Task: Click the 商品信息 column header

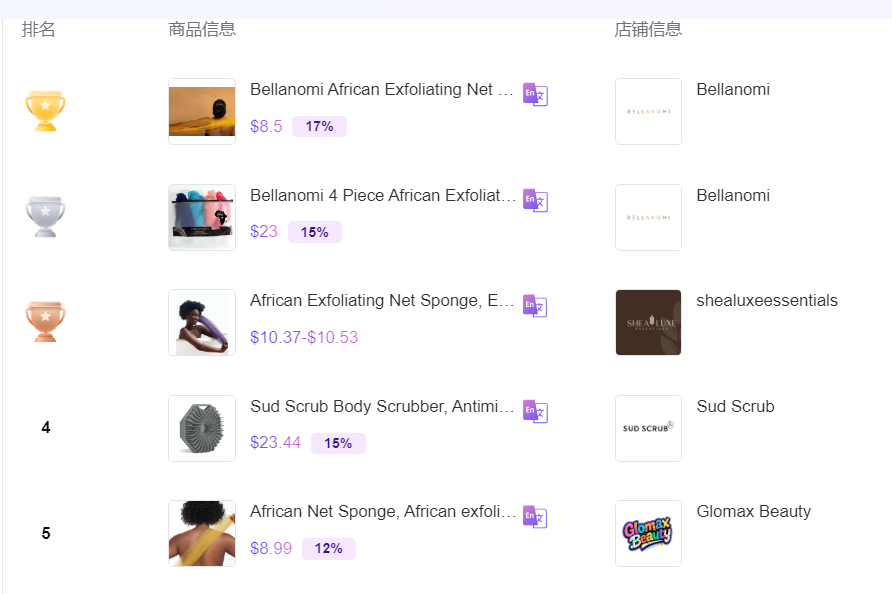Action: [x=203, y=29]
